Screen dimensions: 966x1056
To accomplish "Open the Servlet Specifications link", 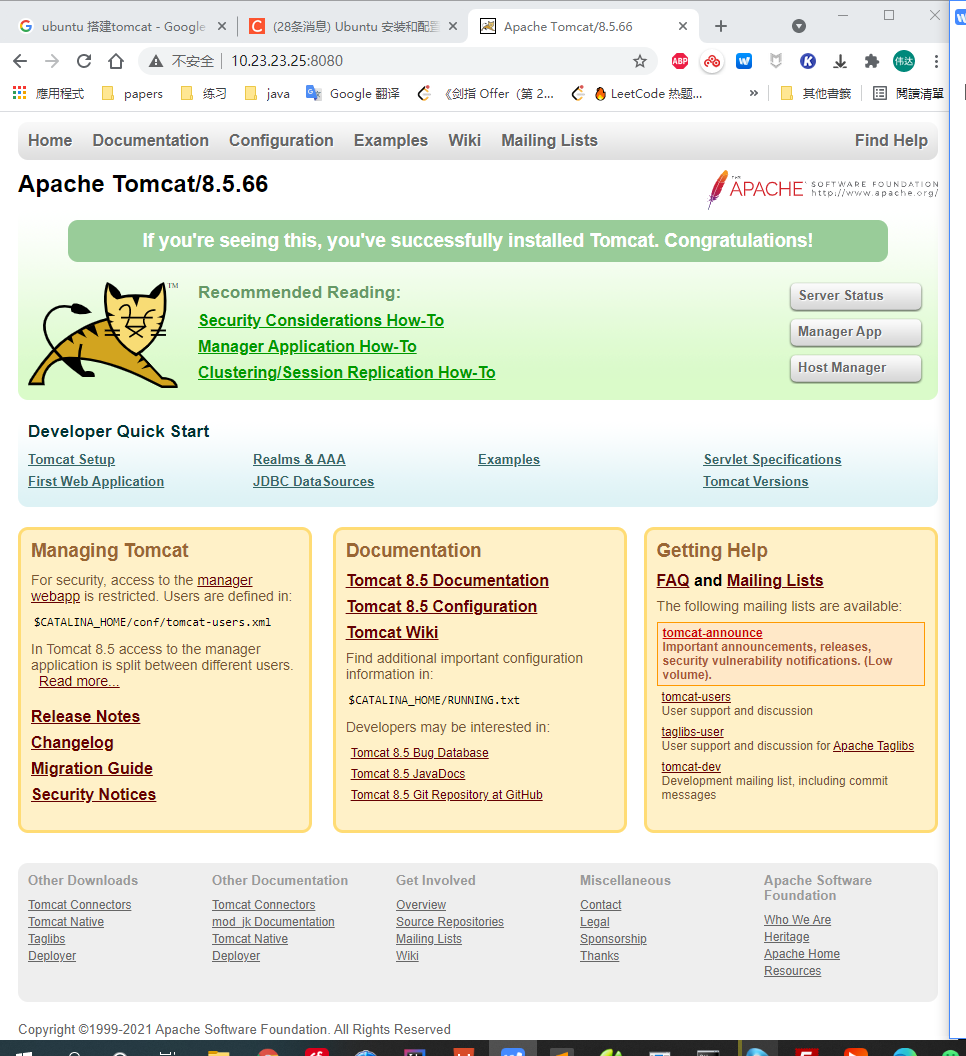I will 772,459.
